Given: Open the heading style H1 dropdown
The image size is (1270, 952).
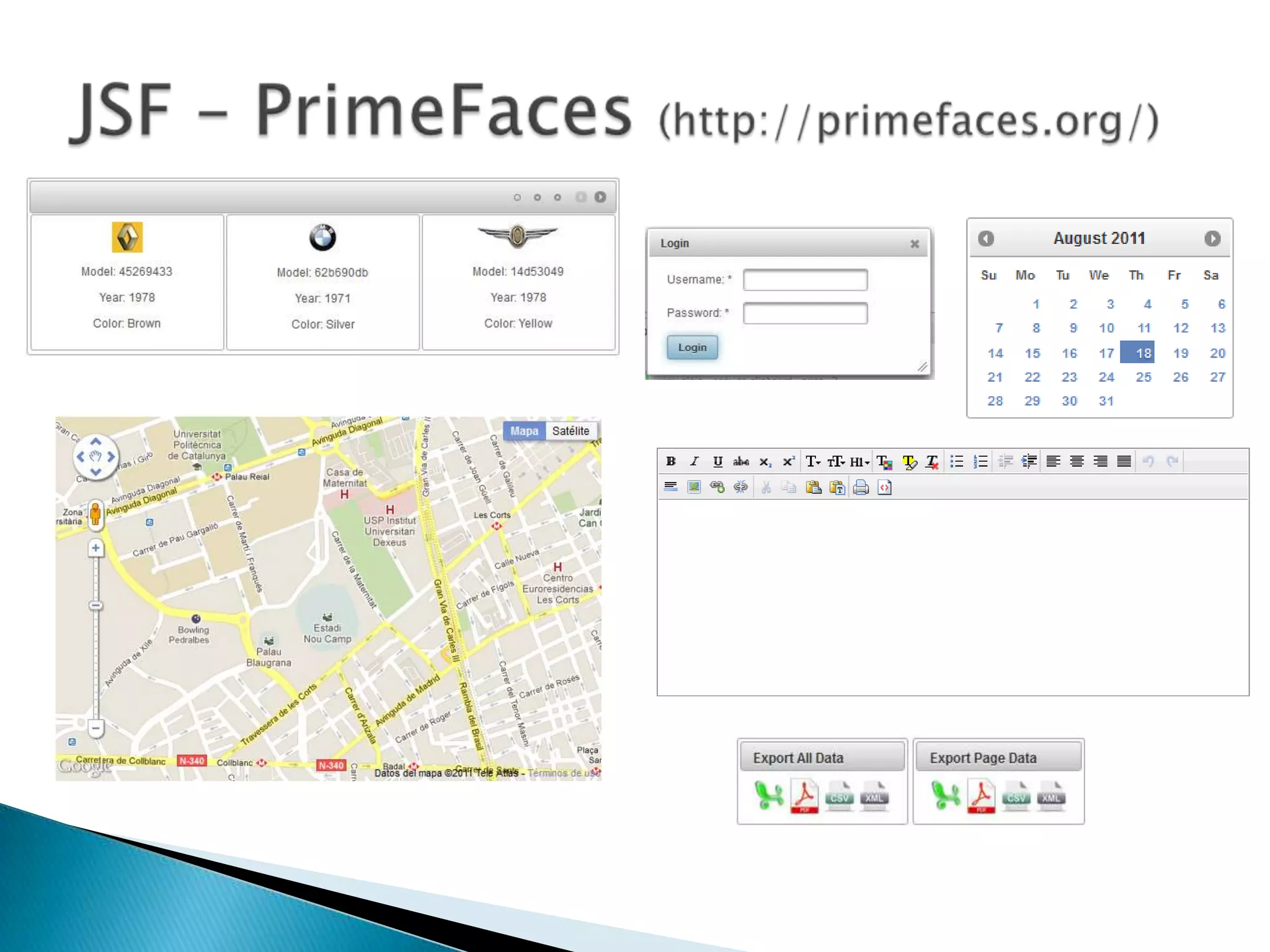Looking at the screenshot, I should [859, 461].
